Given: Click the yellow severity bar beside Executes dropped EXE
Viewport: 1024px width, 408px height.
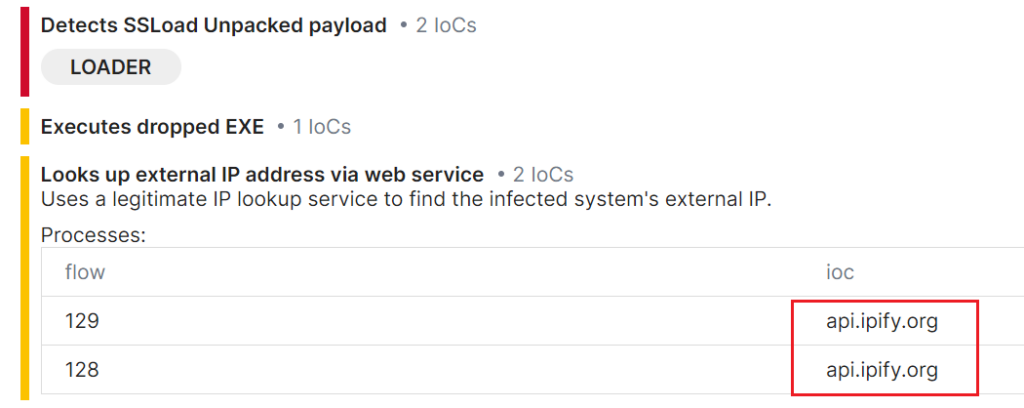Looking at the screenshot, I should click(x=25, y=127).
